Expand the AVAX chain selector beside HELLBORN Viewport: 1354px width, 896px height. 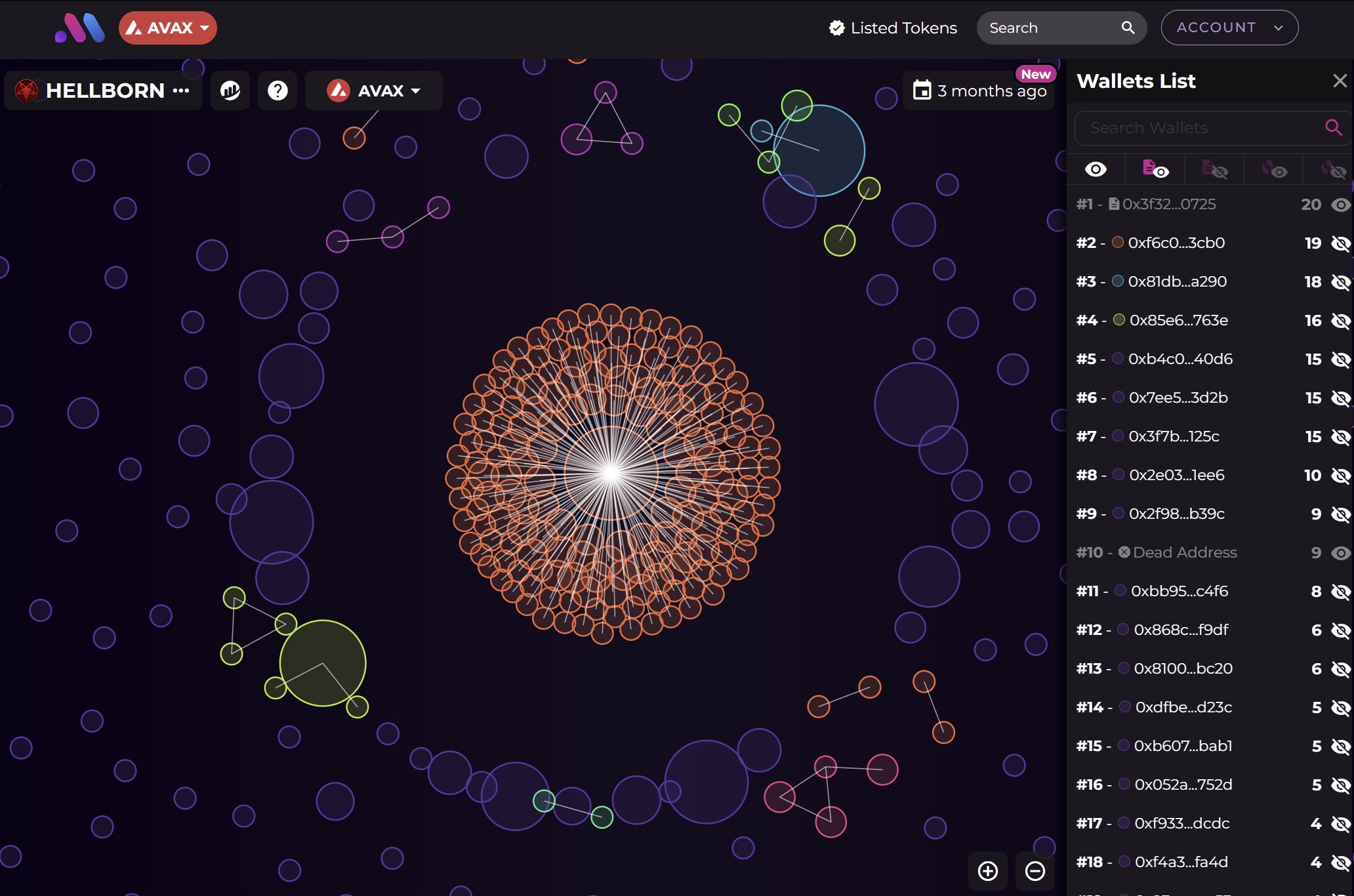point(374,91)
